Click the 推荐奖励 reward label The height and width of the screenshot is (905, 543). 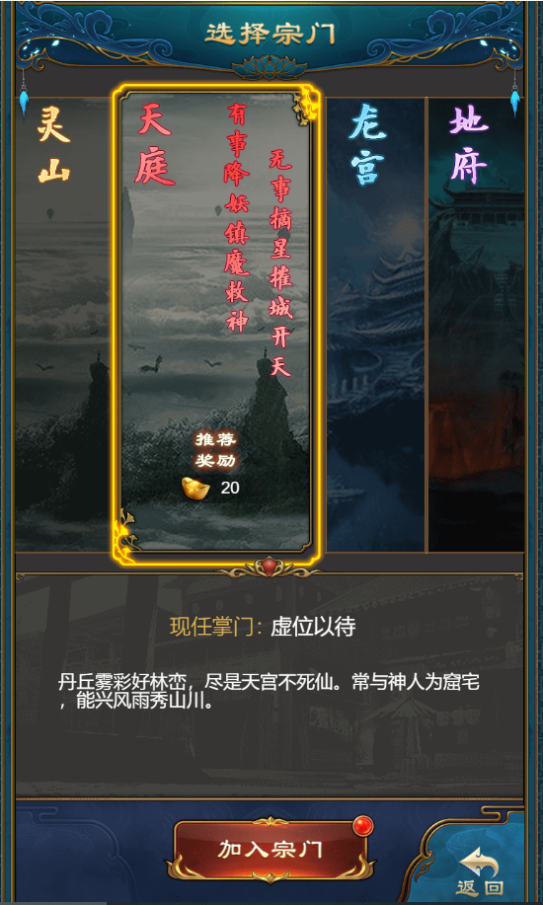point(216,451)
